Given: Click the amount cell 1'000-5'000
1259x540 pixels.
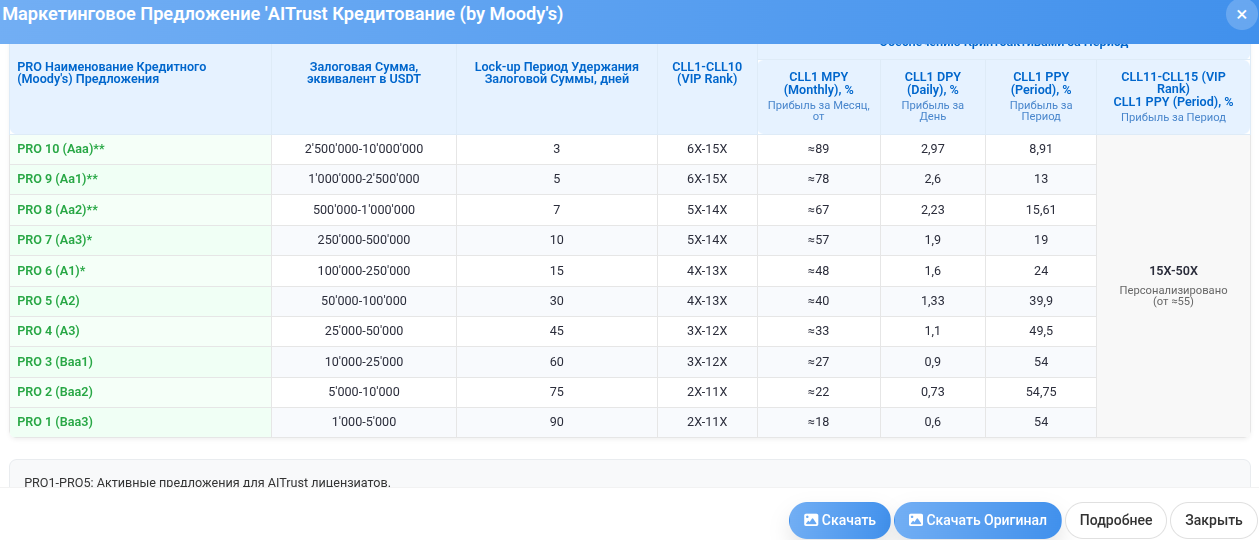Looking at the screenshot, I should coord(364,422).
